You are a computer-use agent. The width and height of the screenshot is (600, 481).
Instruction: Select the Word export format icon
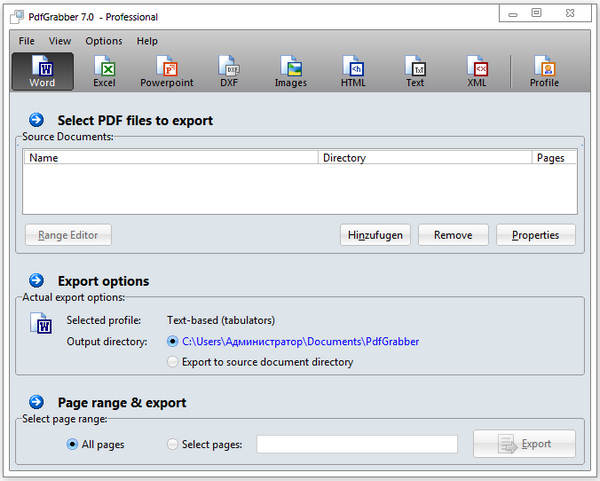point(42,72)
